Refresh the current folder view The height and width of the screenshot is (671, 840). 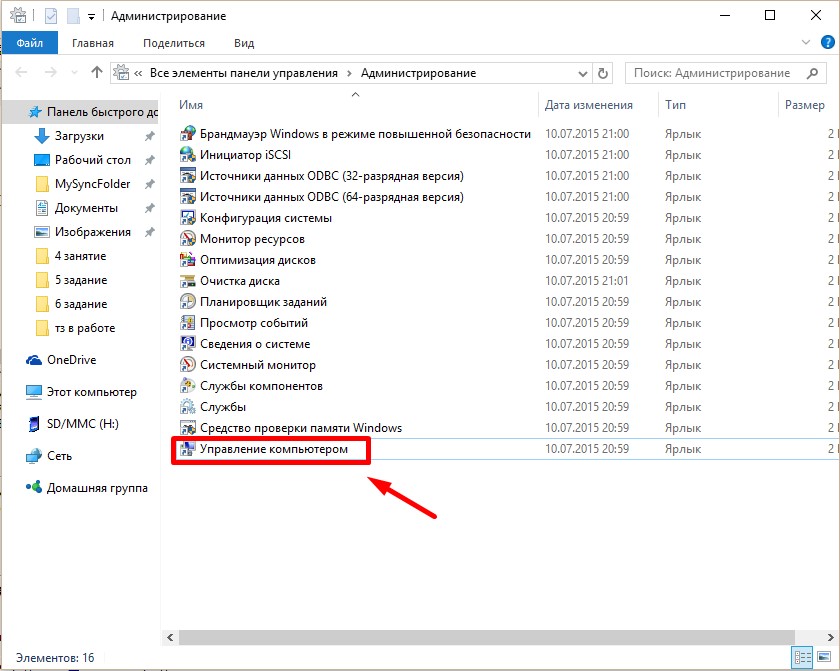click(603, 73)
